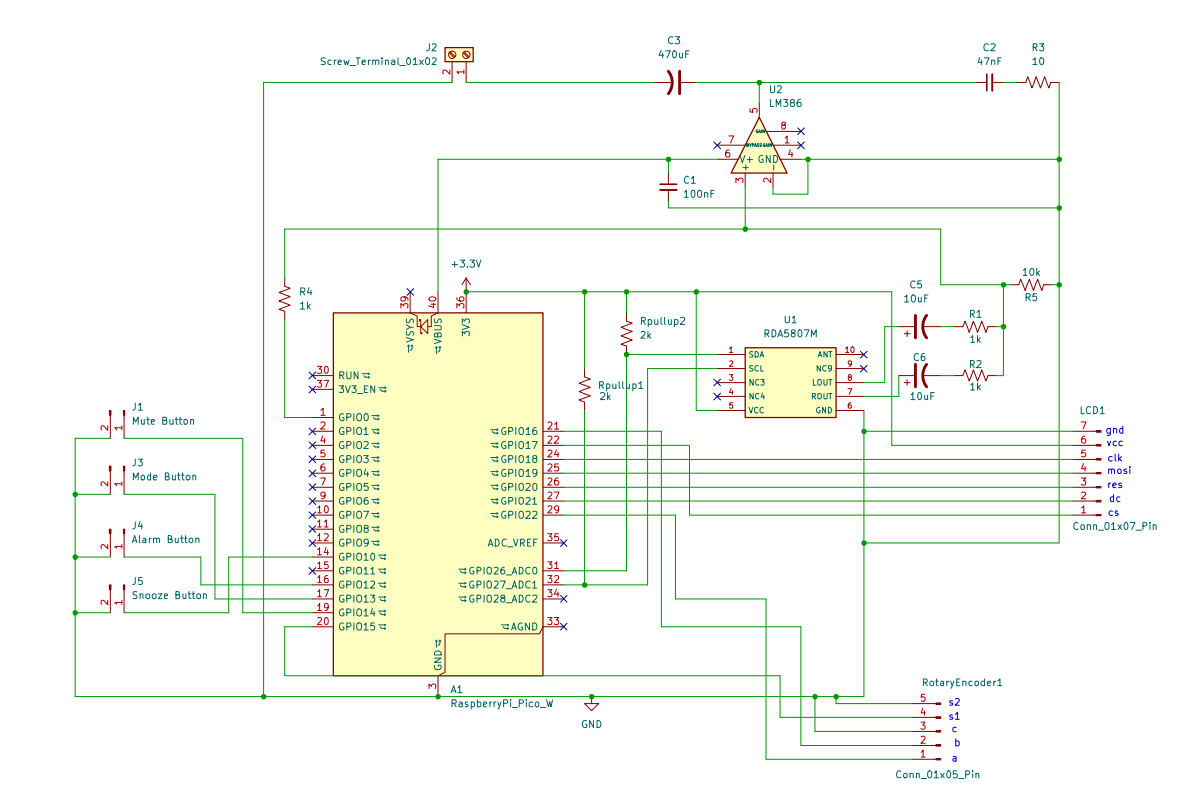Click the R1 resistor symbol
This screenshot has width=1202, height=796.
coord(975,326)
